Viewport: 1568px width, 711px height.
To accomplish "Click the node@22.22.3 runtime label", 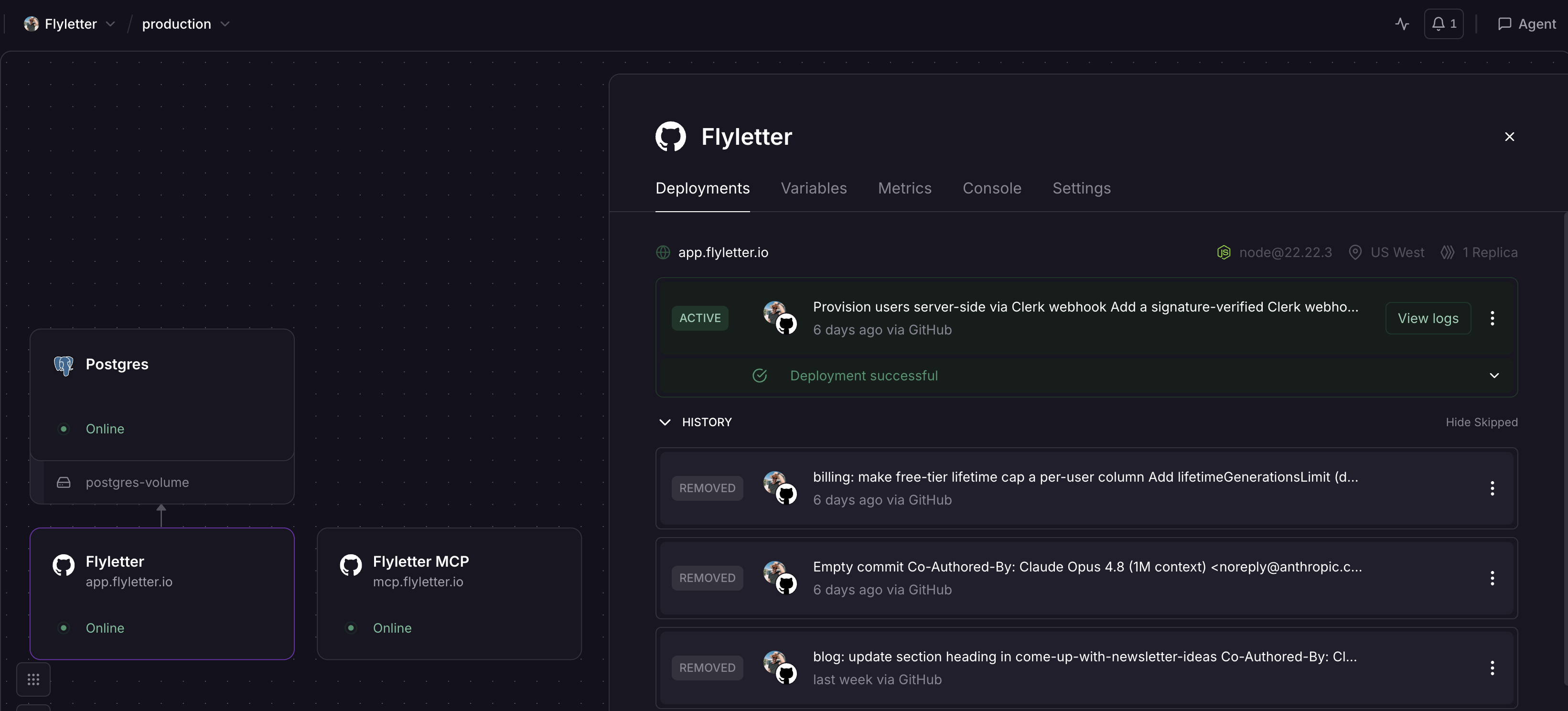I will coord(1286,253).
